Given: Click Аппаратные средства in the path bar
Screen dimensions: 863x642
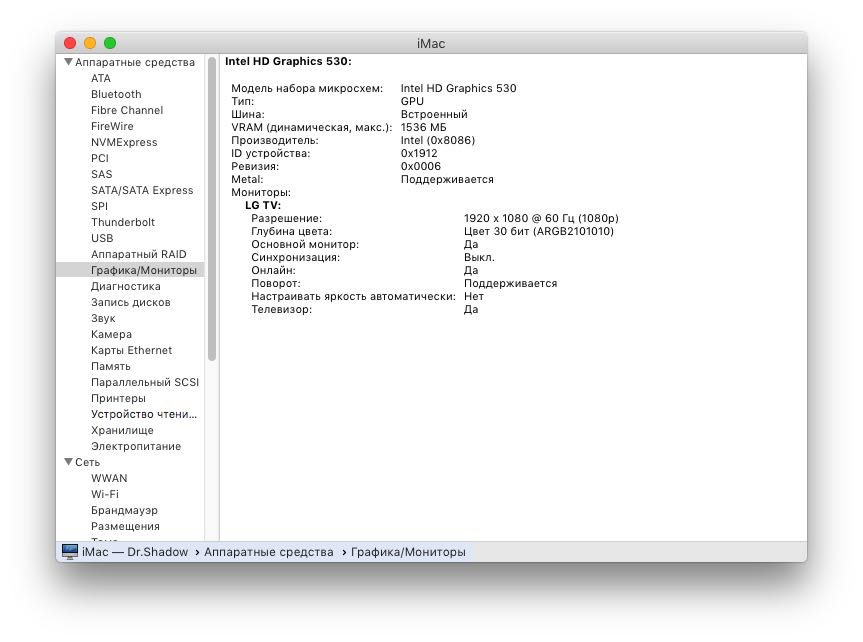Looking at the screenshot, I should pos(268,552).
